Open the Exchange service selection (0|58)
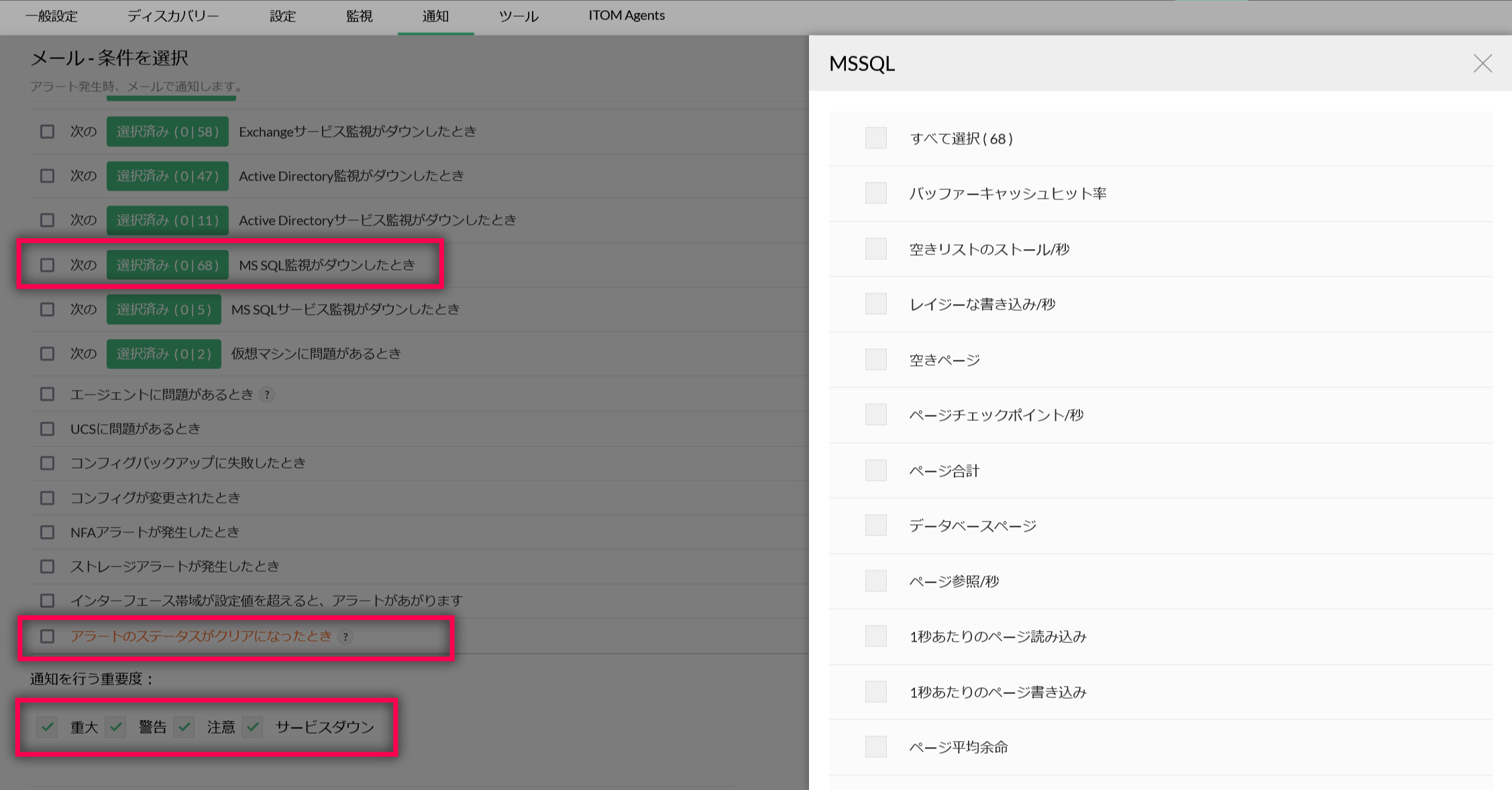The image size is (1512, 790). (x=167, y=132)
